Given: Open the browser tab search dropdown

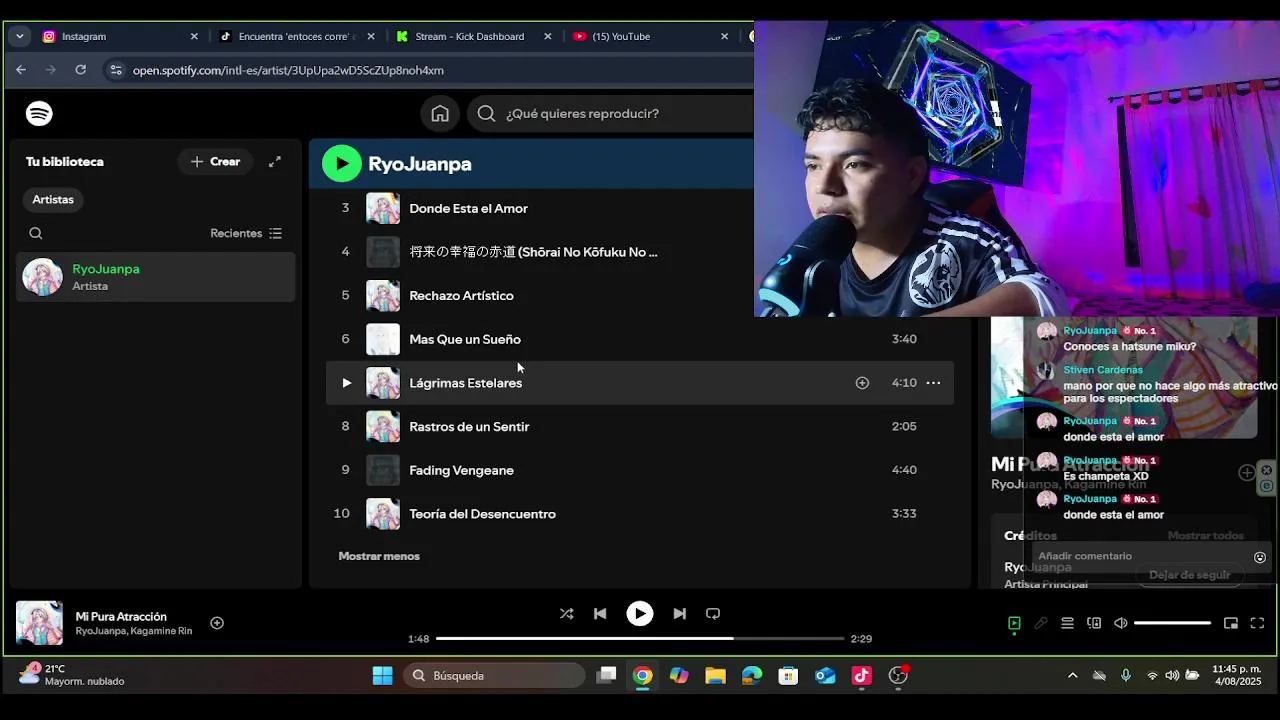Looking at the screenshot, I should 19,36.
